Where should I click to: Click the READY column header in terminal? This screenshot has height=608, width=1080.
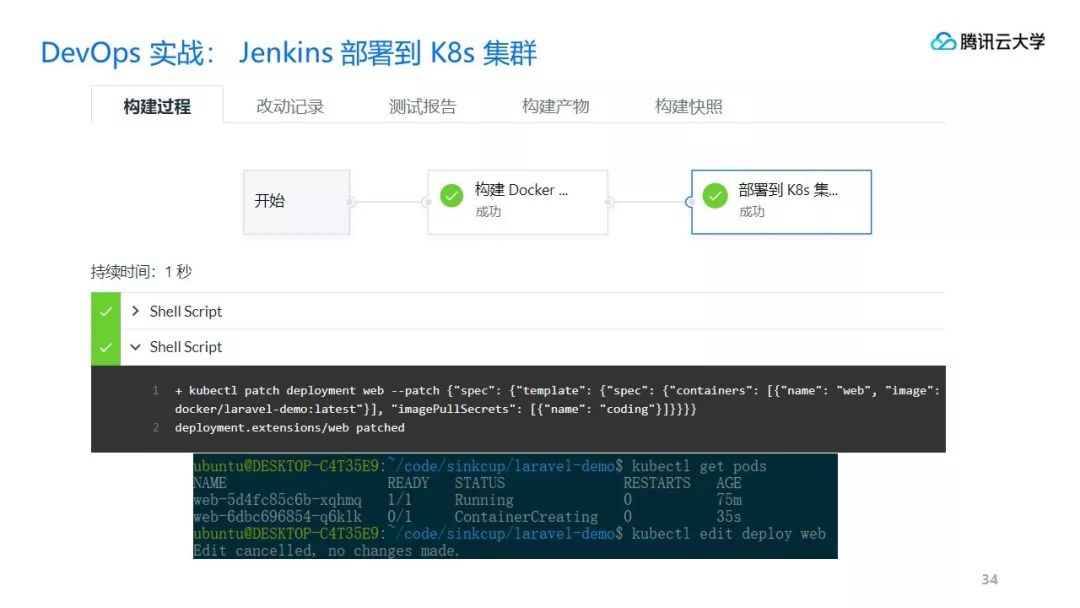point(408,483)
